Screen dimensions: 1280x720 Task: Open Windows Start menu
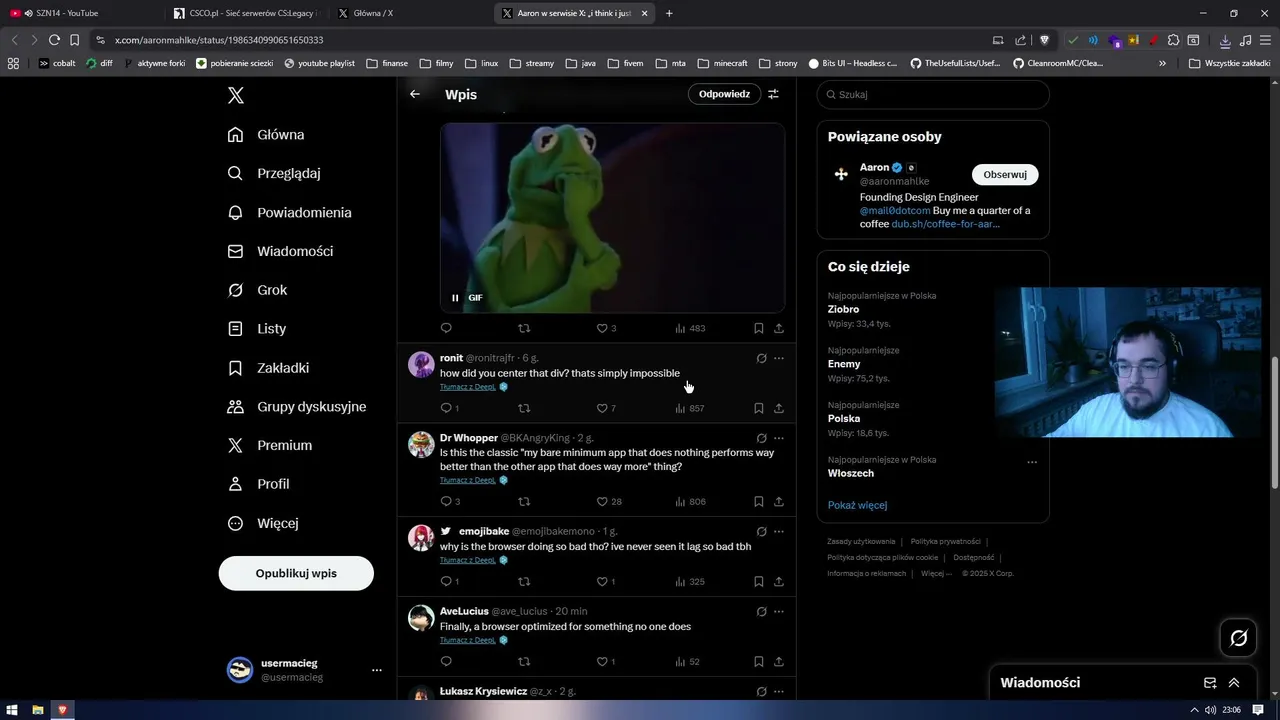click(x=12, y=710)
